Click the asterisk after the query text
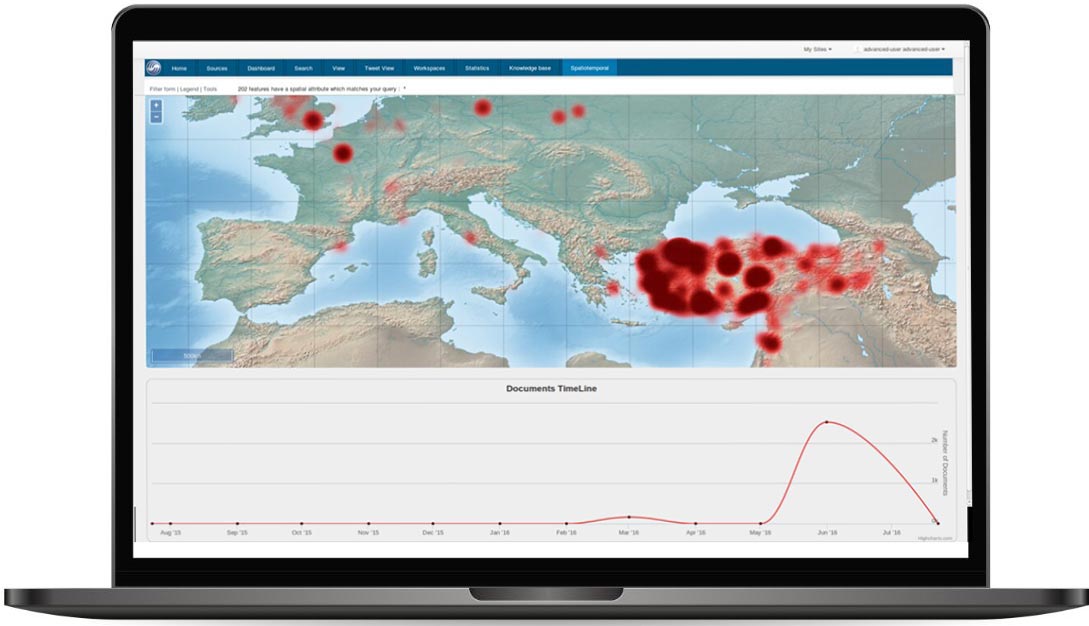The width and height of the screenshot is (1089, 626). 404,89
